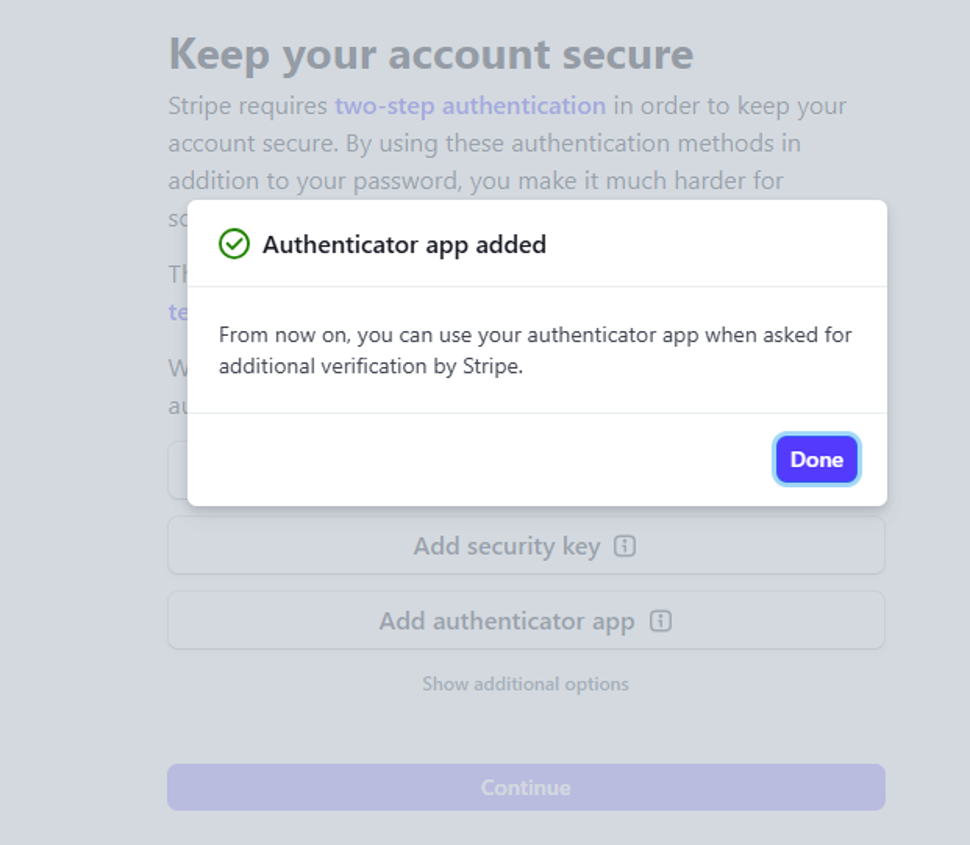Expand Show additional options

(x=525, y=684)
